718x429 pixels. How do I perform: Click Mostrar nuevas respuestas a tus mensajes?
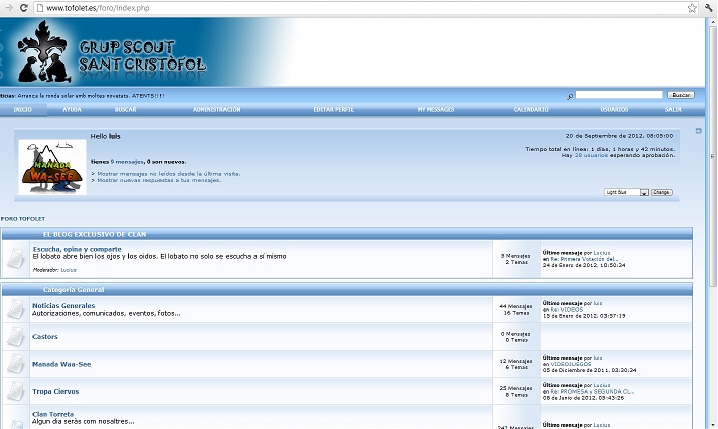[159, 180]
